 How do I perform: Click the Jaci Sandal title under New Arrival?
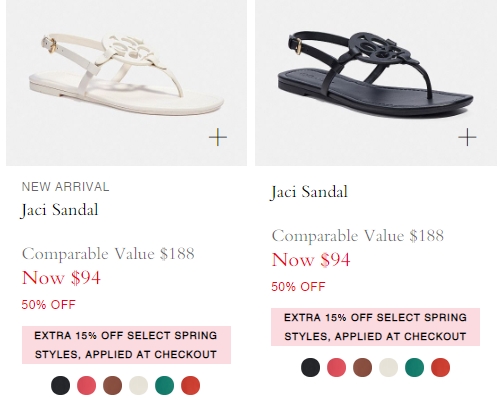pyautogui.click(x=59, y=210)
